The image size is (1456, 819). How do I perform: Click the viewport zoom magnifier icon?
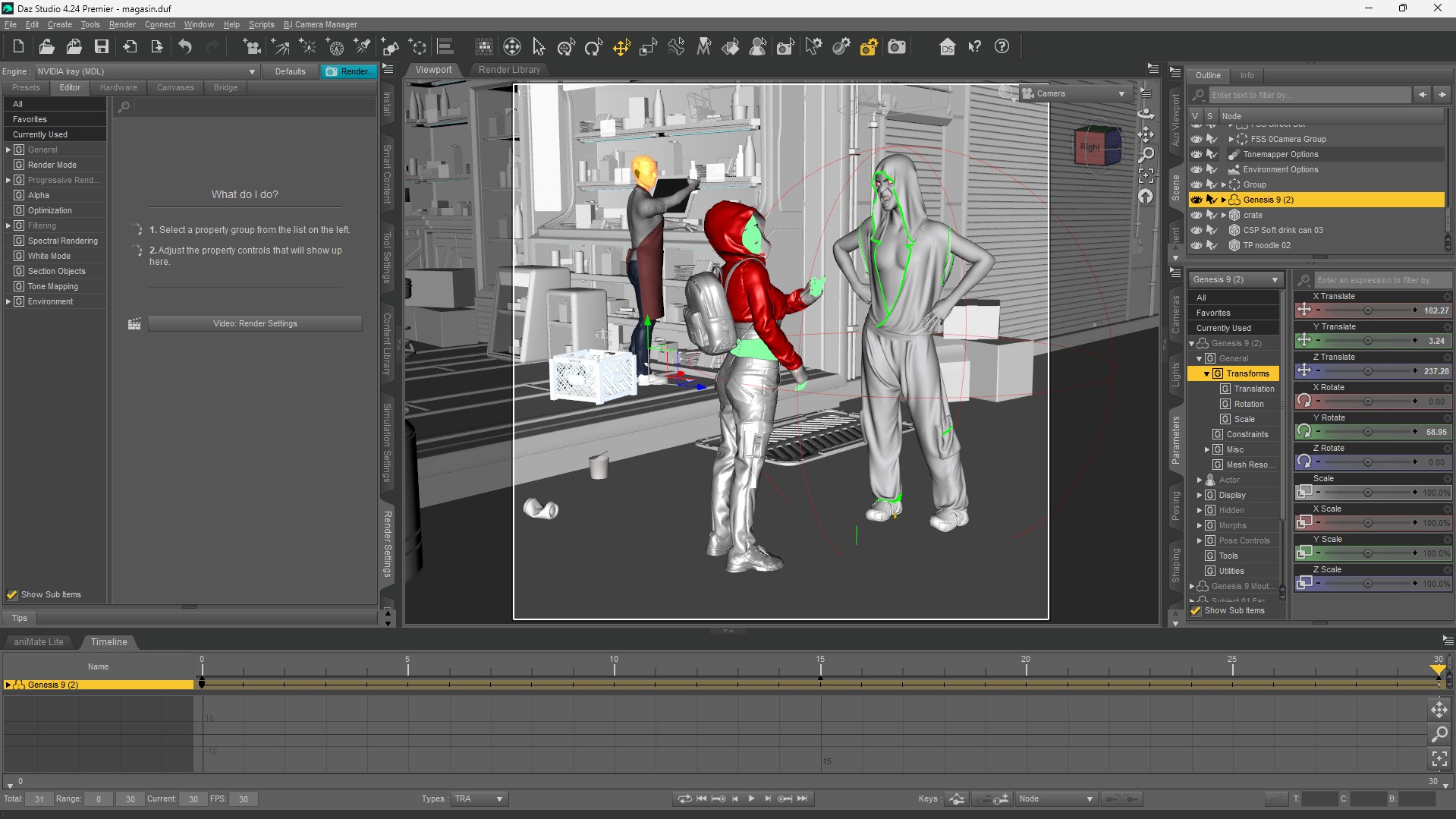(1146, 155)
